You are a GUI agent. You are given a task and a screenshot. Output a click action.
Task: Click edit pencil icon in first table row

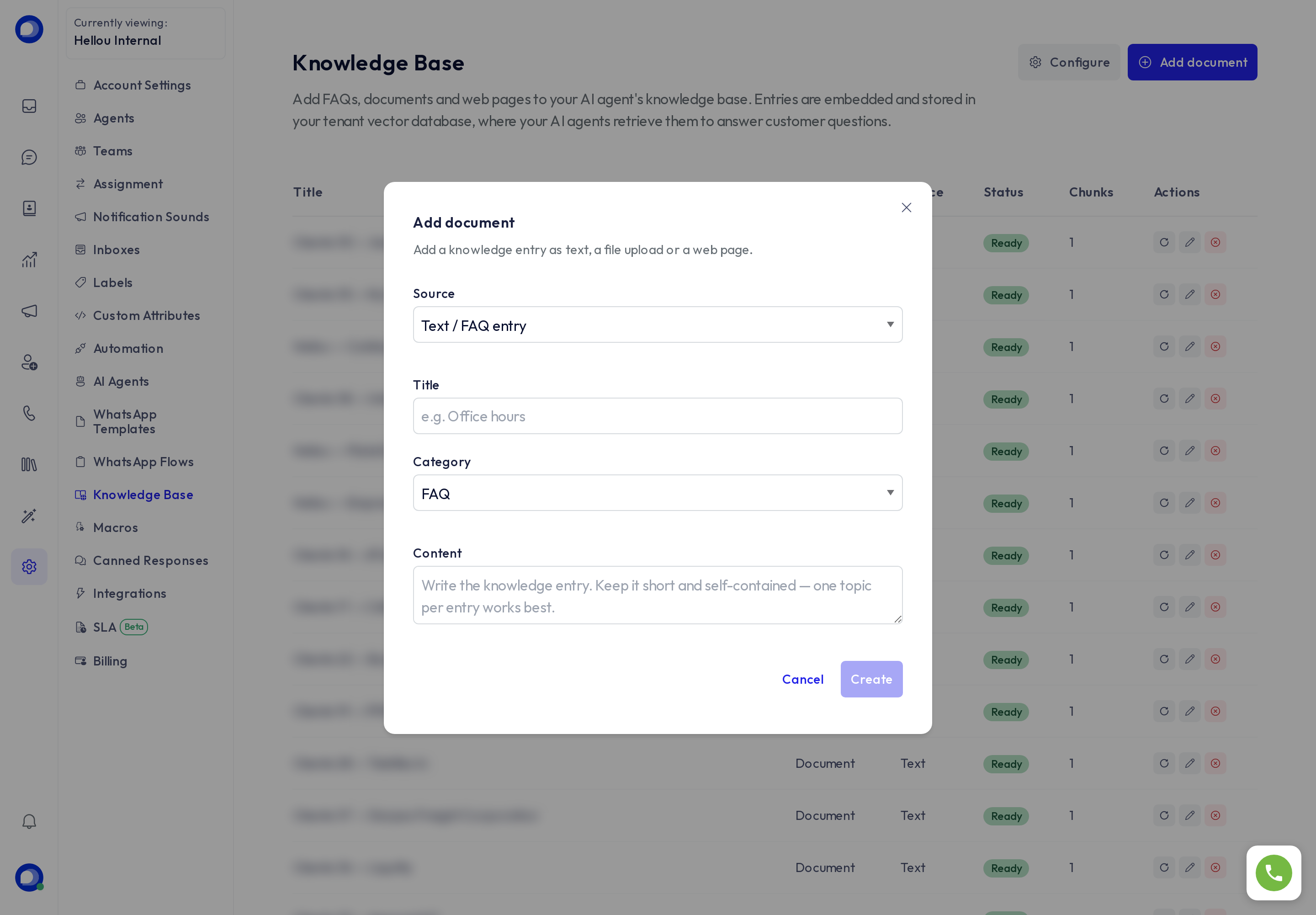pyautogui.click(x=1189, y=242)
